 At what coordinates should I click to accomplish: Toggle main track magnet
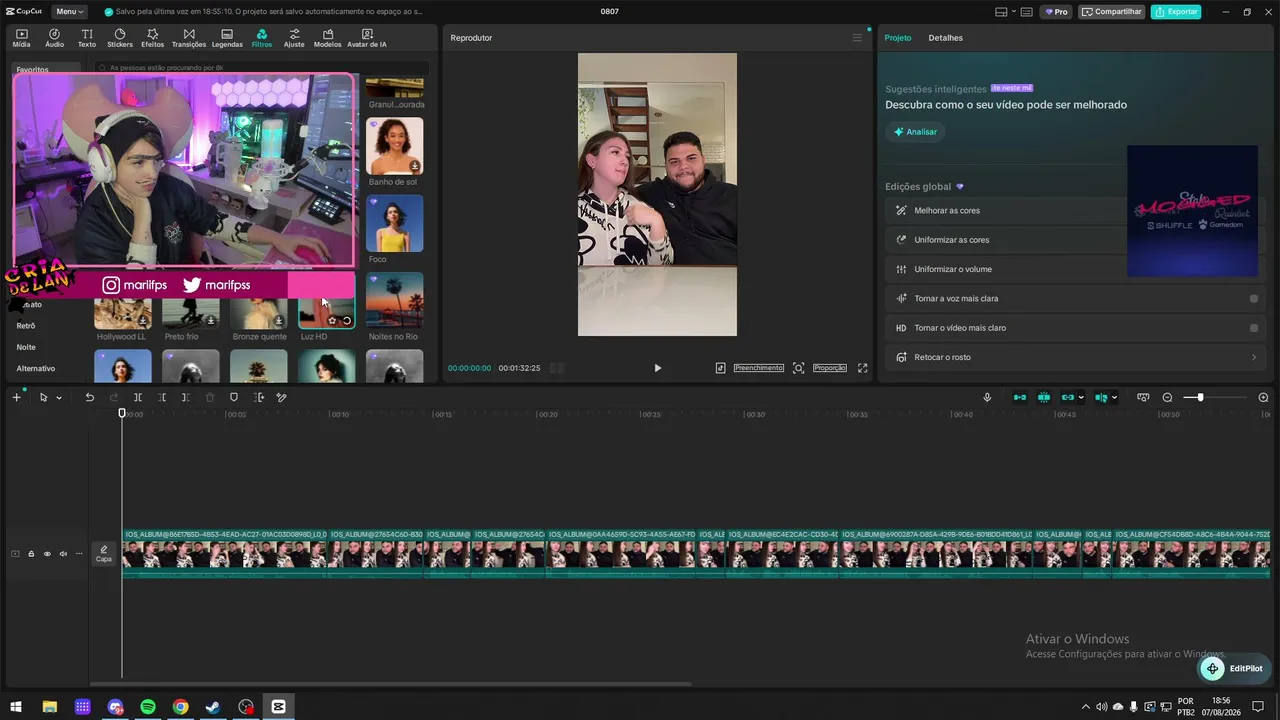pos(1020,397)
